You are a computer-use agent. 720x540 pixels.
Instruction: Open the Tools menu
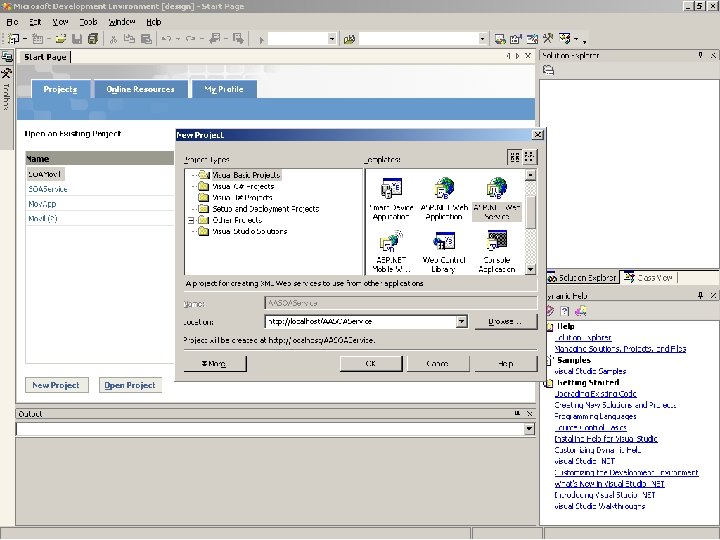[x=88, y=22]
